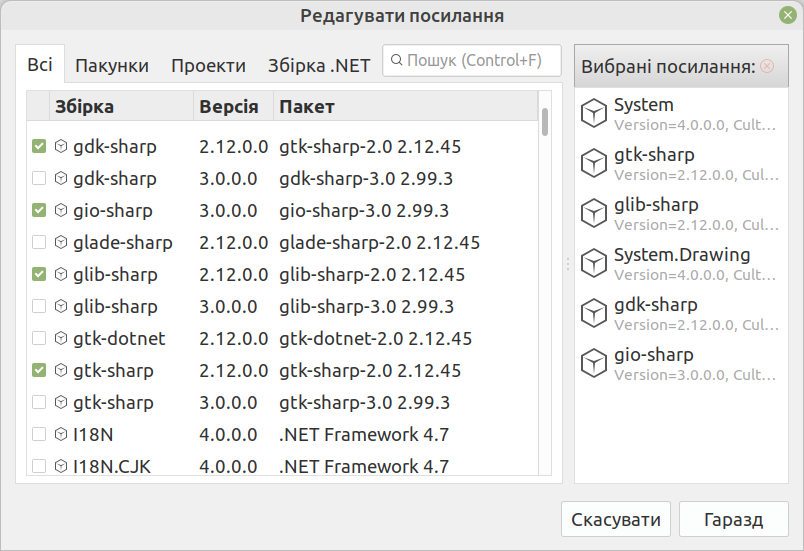Click the assembly icon beside gtk-sharp 2.12.0.0
The width and height of the screenshot is (804, 551).
pos(61,370)
